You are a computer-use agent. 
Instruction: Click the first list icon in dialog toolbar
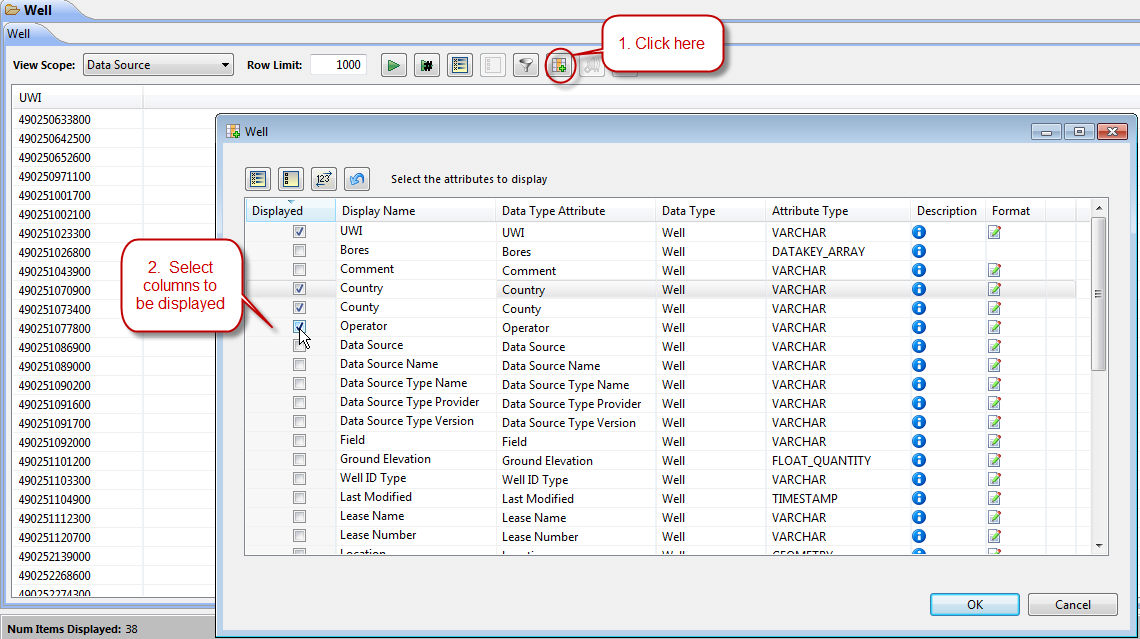click(258, 179)
